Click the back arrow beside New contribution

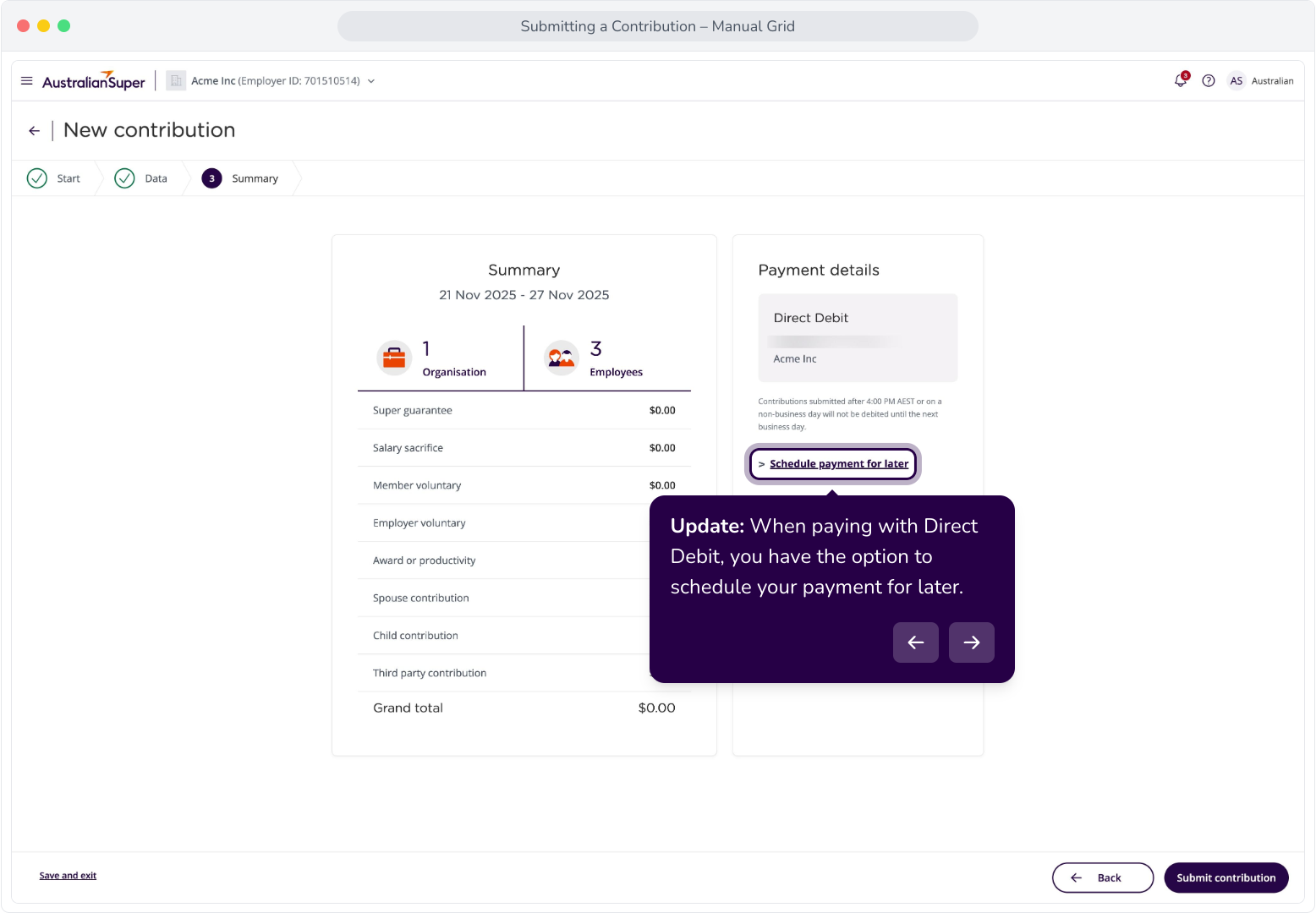pyautogui.click(x=35, y=131)
